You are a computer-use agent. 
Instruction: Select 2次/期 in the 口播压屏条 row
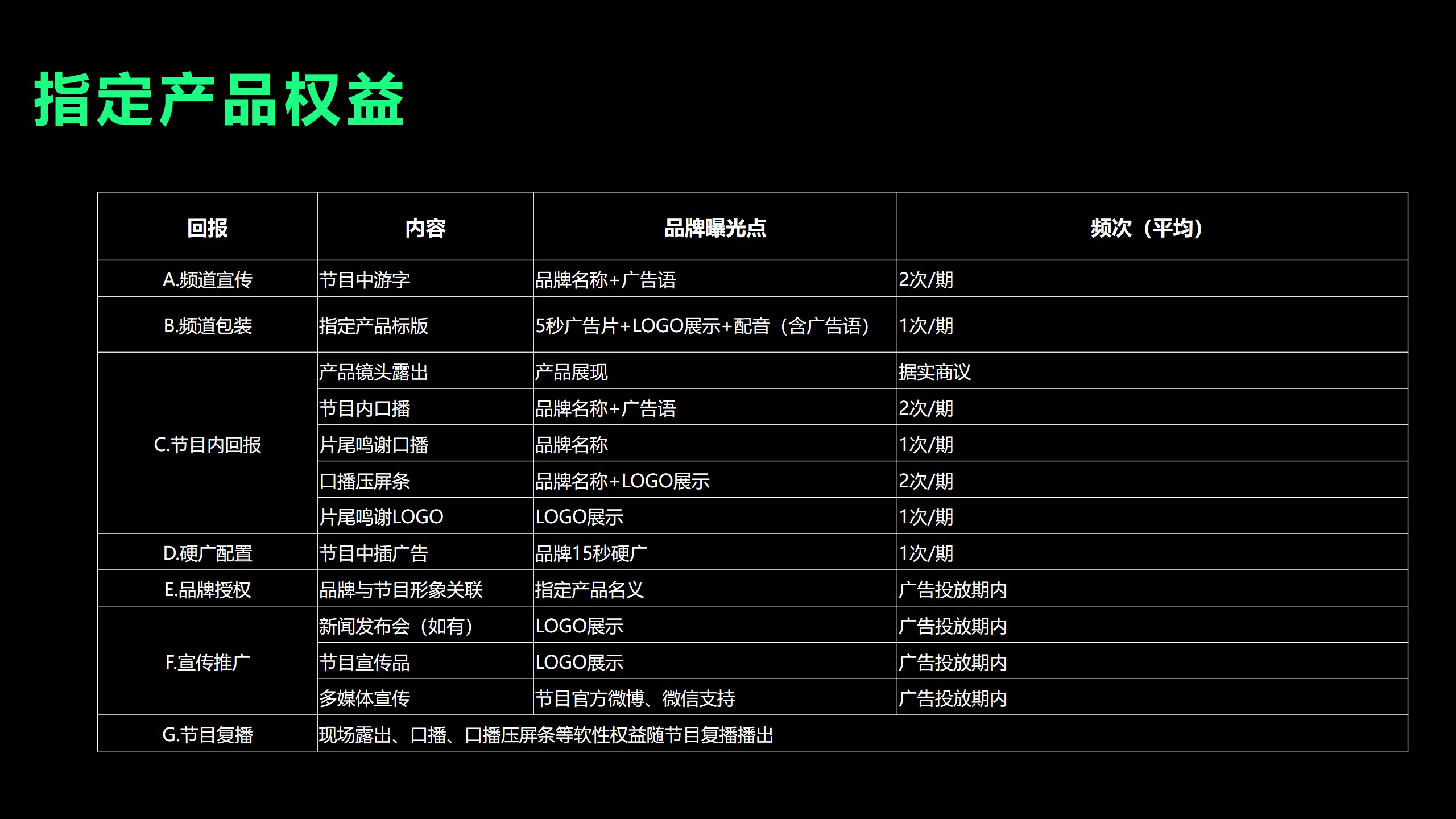click(1152, 479)
